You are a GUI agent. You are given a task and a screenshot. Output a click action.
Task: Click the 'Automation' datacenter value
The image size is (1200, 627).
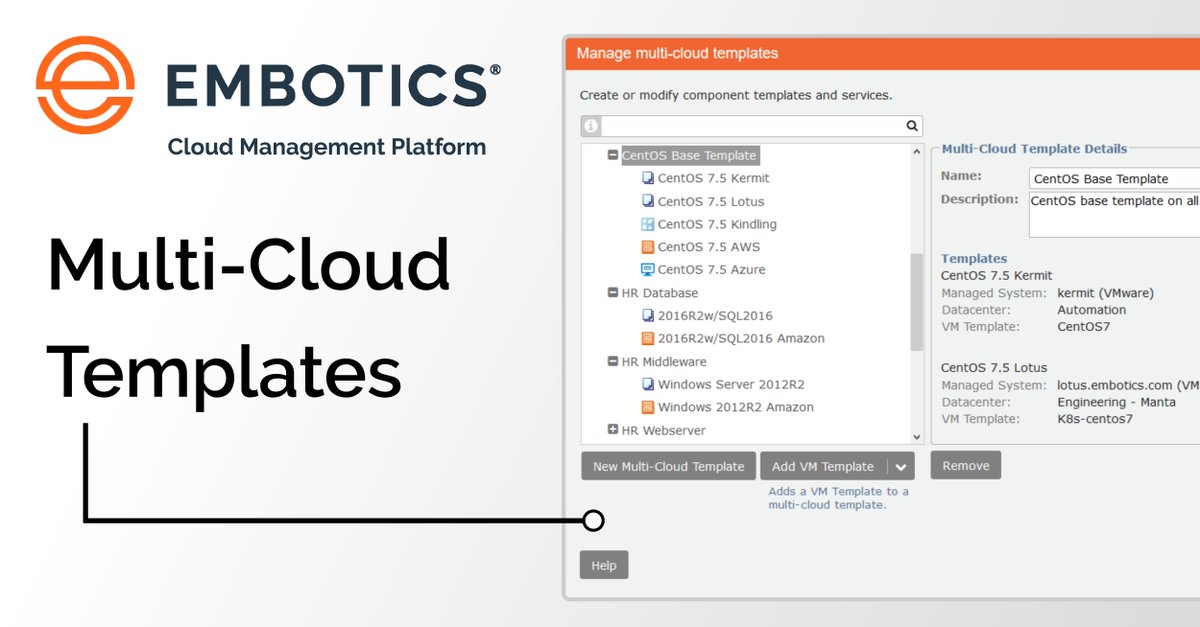tap(1091, 310)
